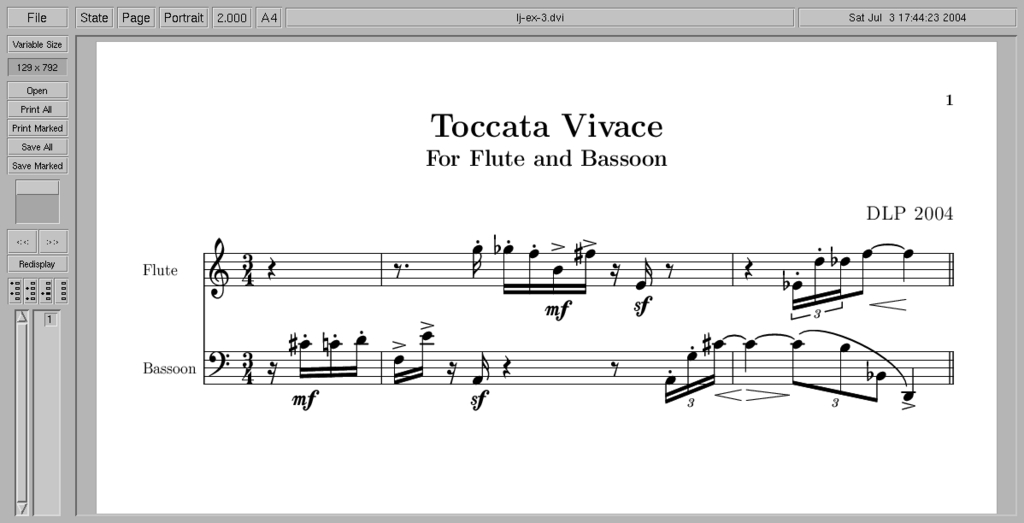1024x523 pixels.
Task: Click the mark even pages icon
Action: click(x=30, y=291)
